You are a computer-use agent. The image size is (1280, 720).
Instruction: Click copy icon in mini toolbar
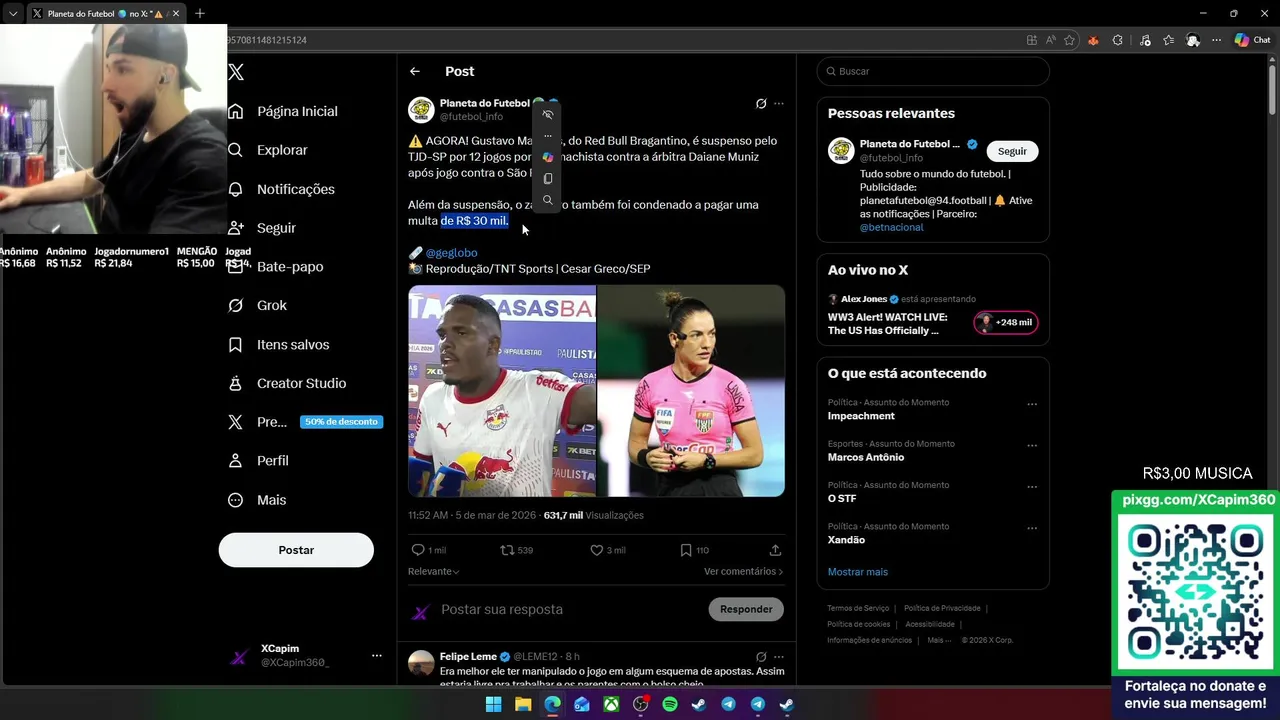pos(547,179)
